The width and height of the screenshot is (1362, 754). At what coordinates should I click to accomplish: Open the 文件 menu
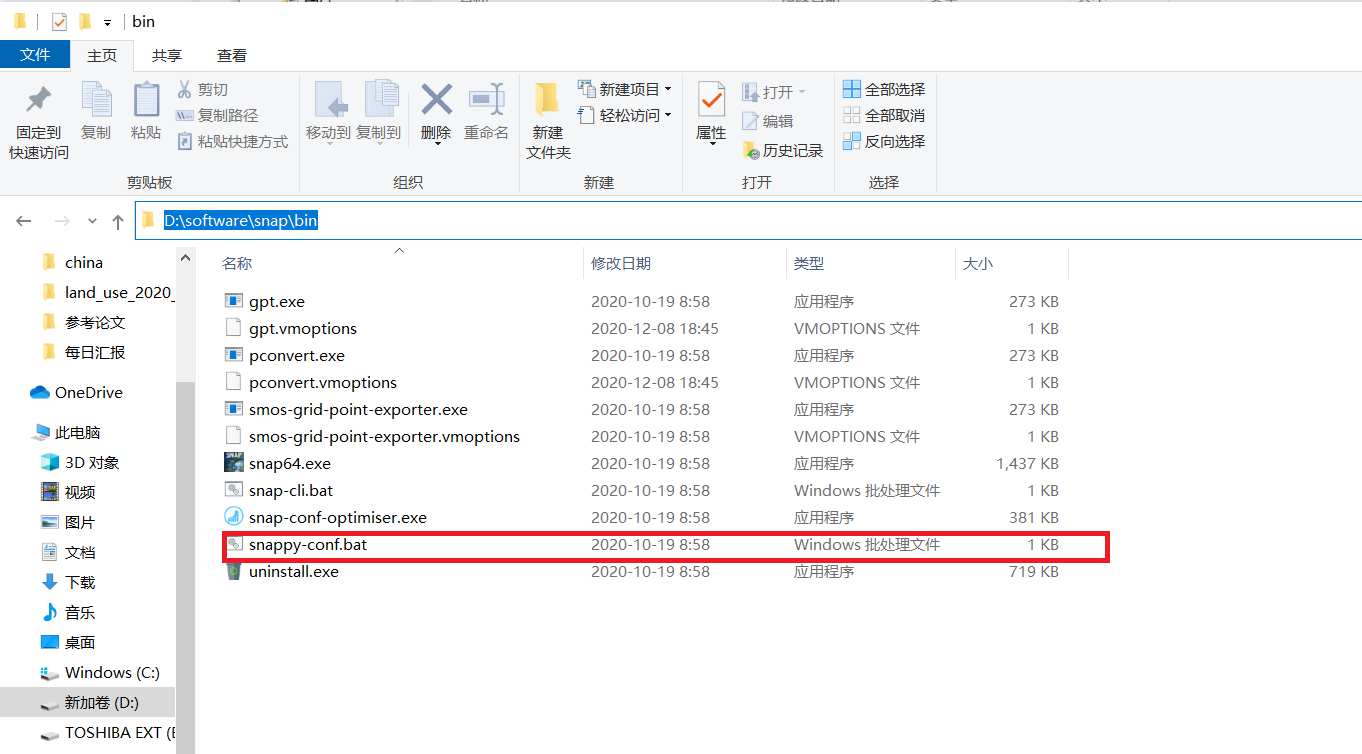point(35,55)
